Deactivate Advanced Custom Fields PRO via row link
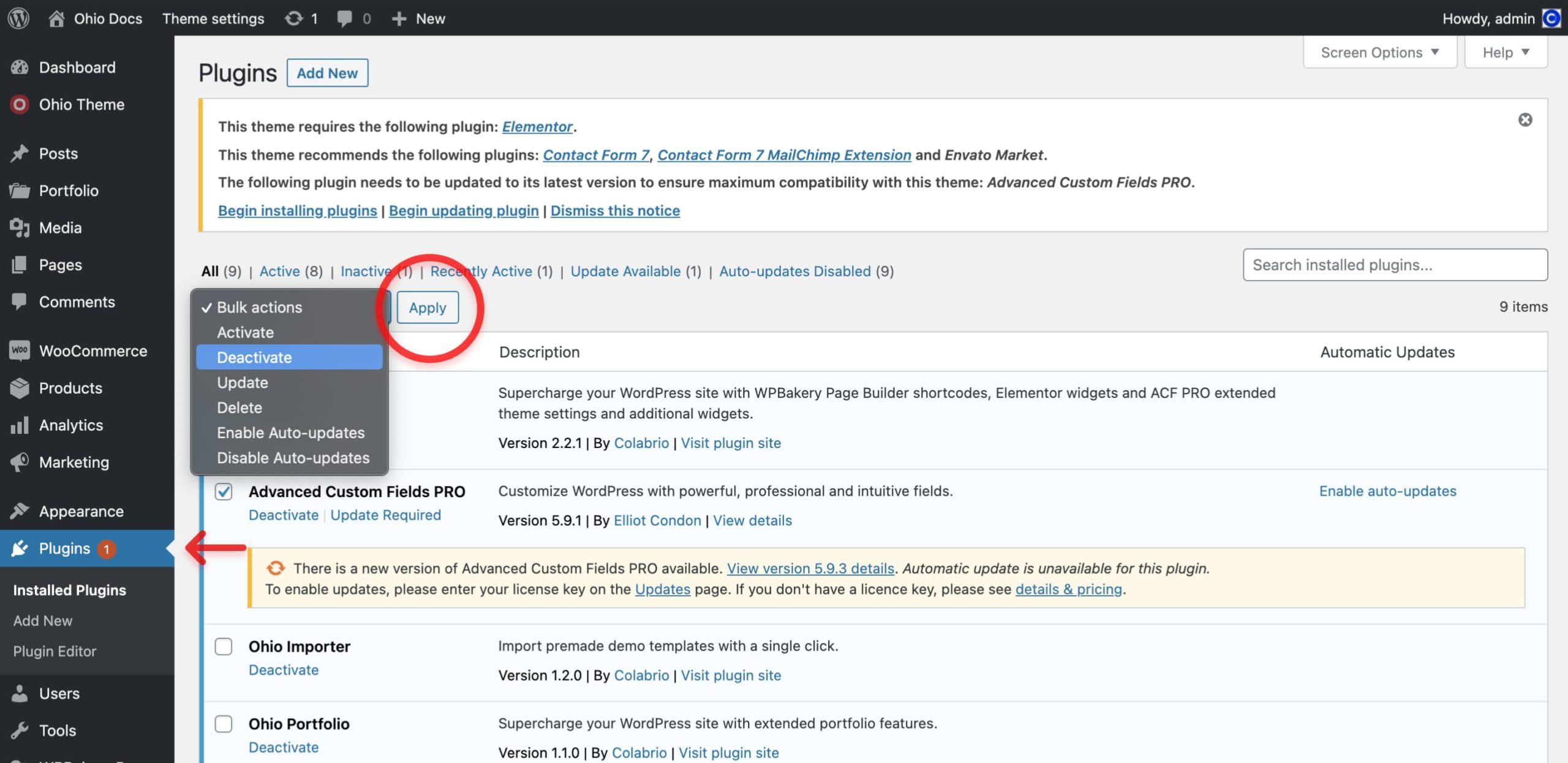 pyautogui.click(x=284, y=515)
